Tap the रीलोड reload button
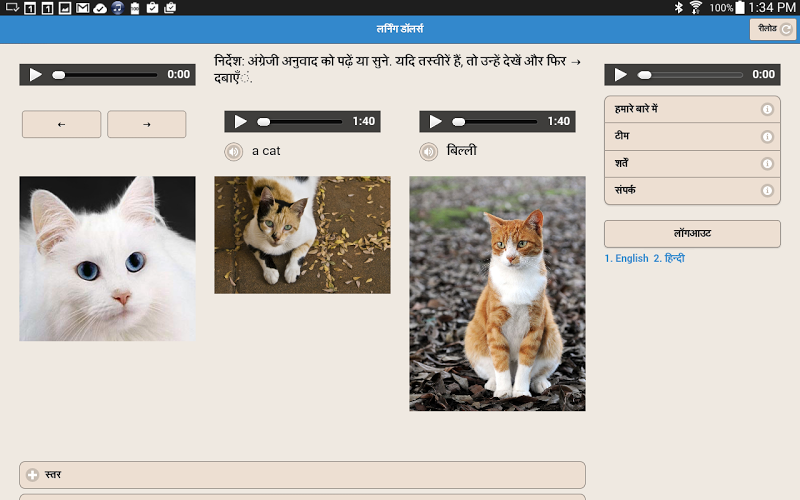This screenshot has width=800, height=500. pos(772,29)
